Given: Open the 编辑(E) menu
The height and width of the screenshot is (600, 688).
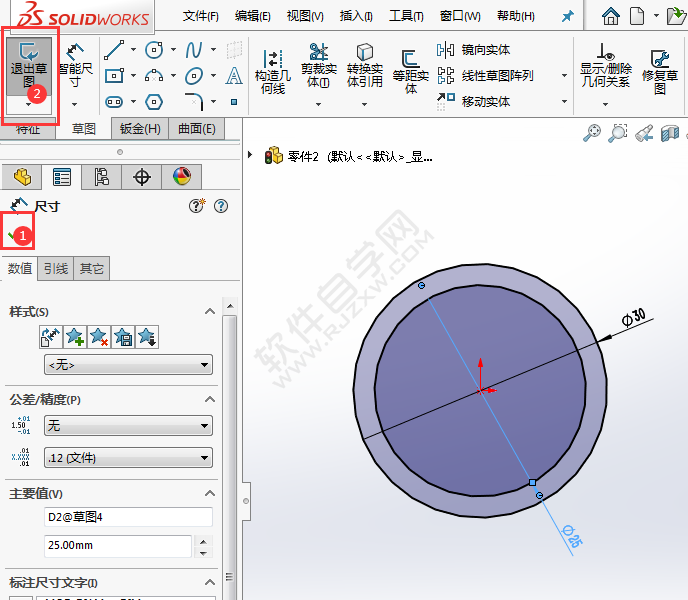Looking at the screenshot, I should (x=253, y=17).
